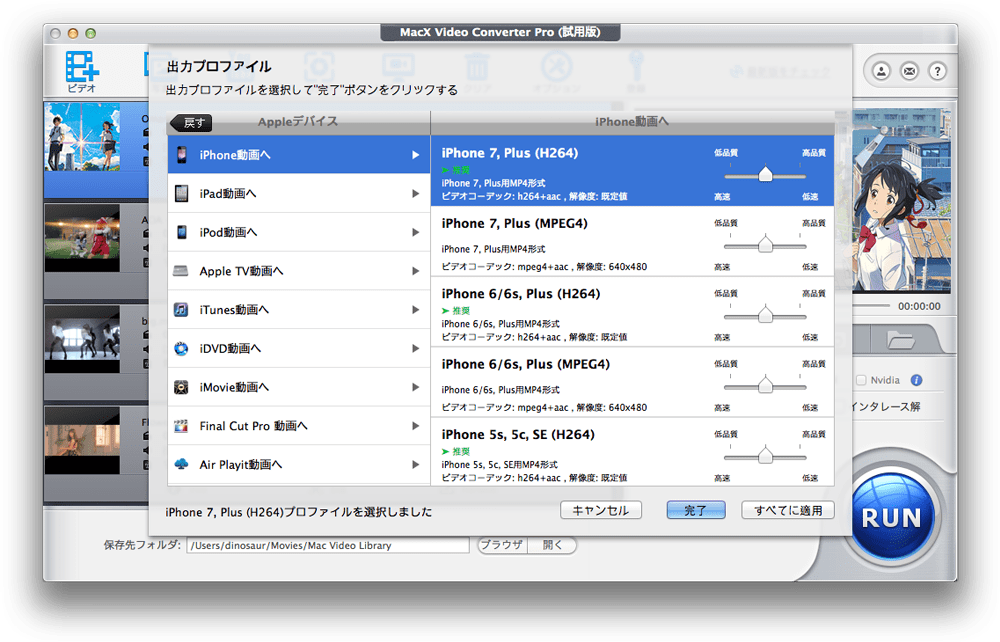Click the MacX Video Converter Pro window title

tap(500, 32)
